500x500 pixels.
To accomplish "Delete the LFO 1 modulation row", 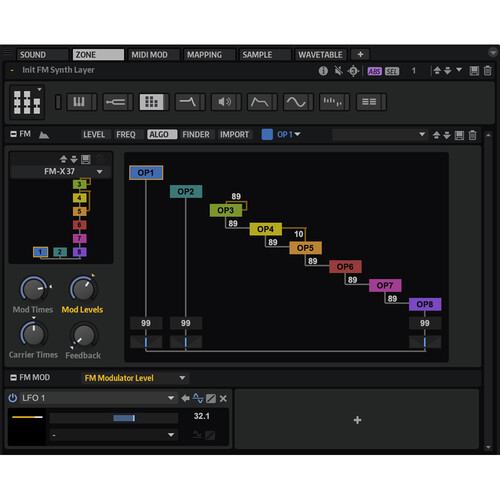I will [x=223, y=398].
